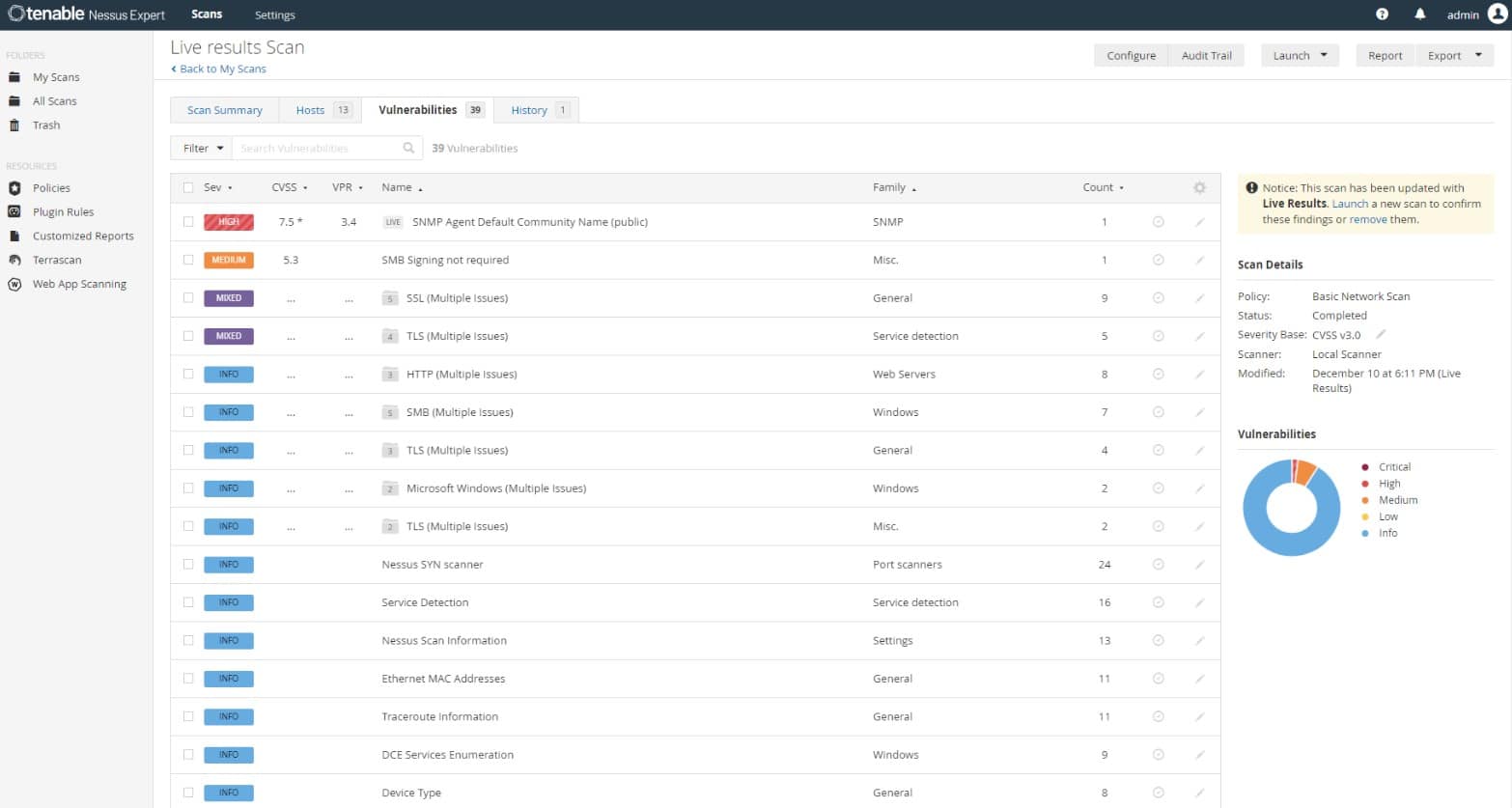This screenshot has width=1512, height=808.
Task: Open the My Scans folder
Action: [56, 77]
